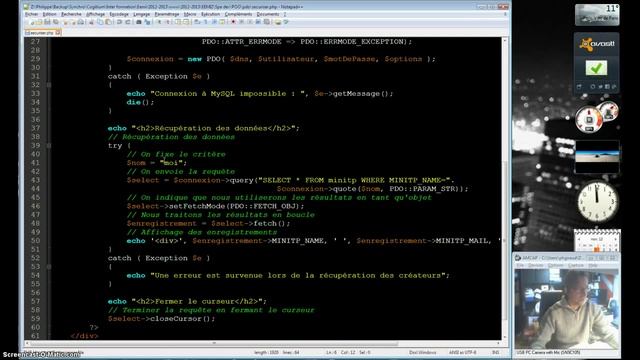The height and width of the screenshot is (360, 640).
Task: Open the Fichier menu in Notepad++
Action: tap(31, 14)
